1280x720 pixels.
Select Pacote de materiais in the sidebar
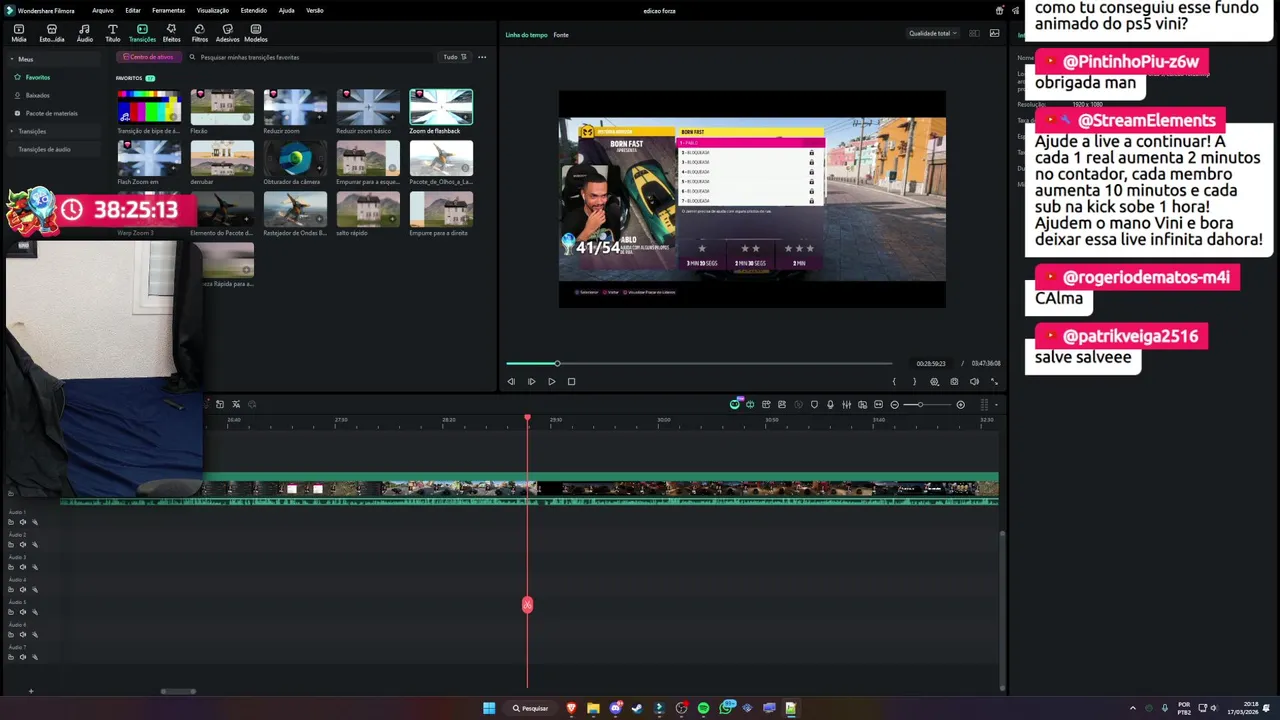[x=51, y=113]
